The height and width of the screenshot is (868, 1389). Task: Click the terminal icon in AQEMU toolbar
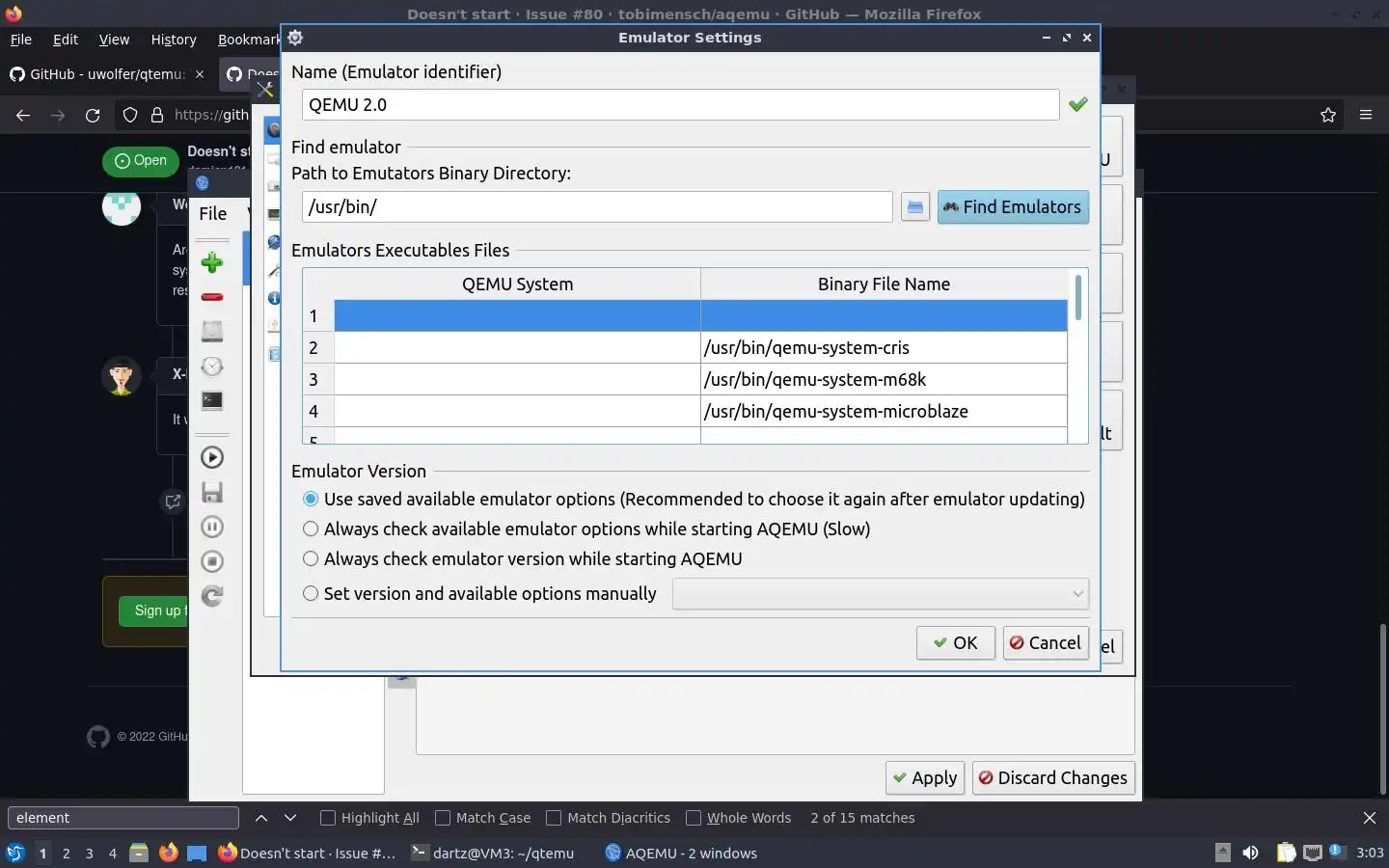[212, 400]
